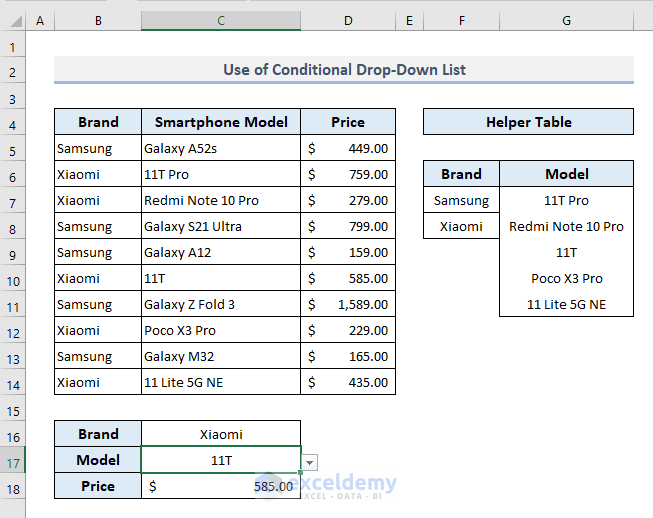Click price cell 585.00 in row 10
Viewport: 653px width, 518px height.
(x=348, y=278)
